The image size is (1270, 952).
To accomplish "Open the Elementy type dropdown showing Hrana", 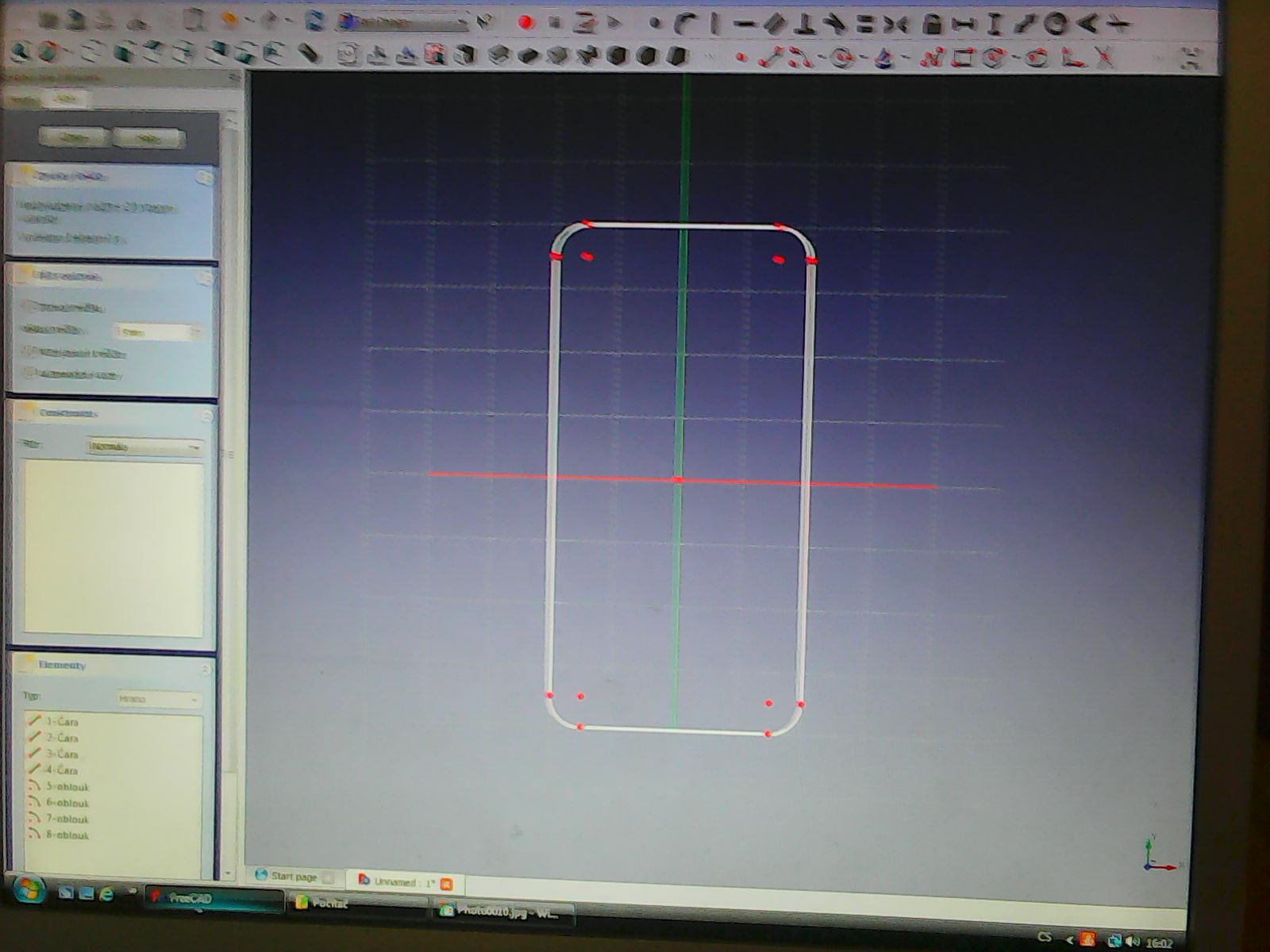I will [159, 699].
